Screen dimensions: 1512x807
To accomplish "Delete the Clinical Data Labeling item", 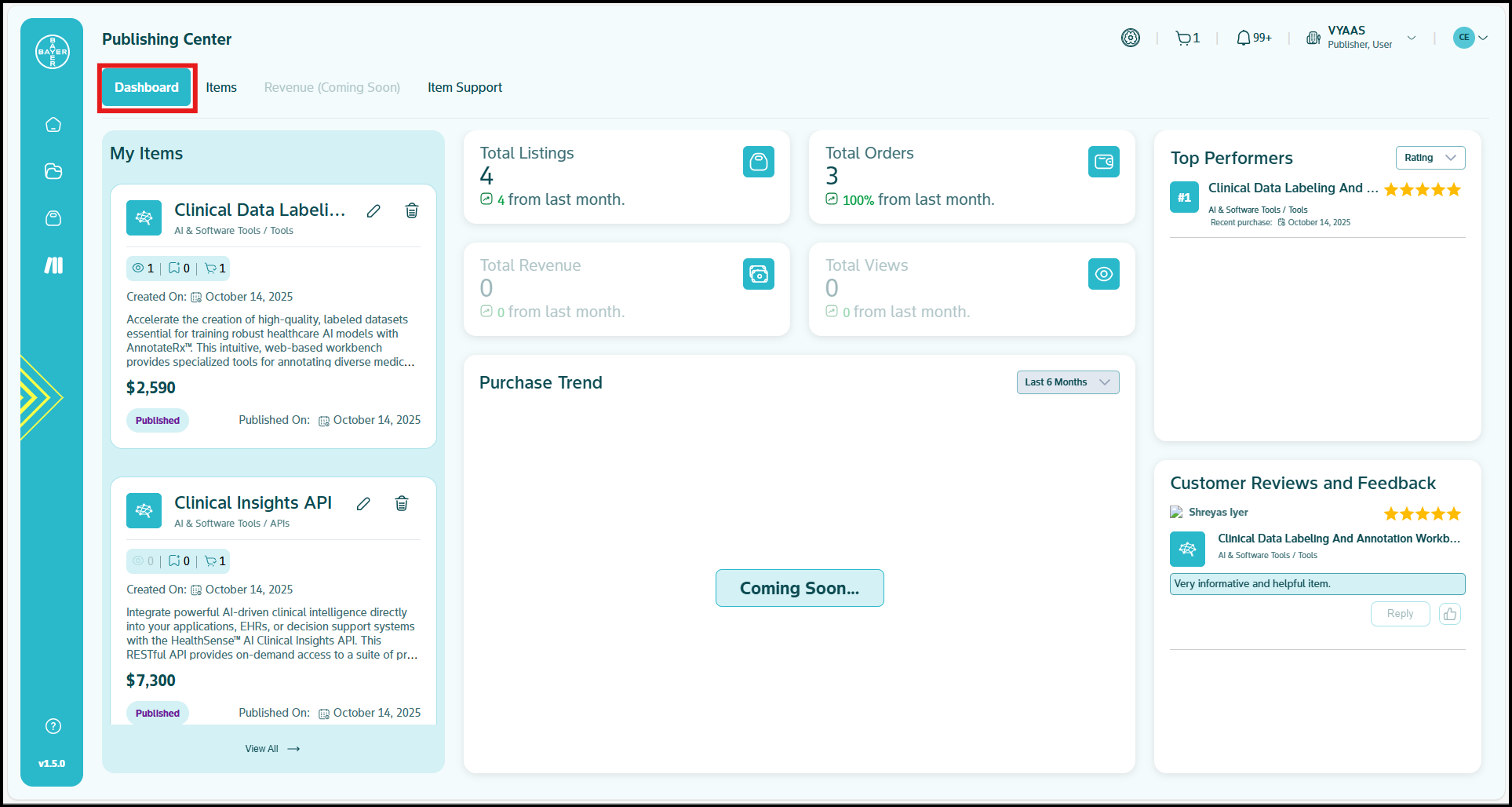I will pos(411,210).
